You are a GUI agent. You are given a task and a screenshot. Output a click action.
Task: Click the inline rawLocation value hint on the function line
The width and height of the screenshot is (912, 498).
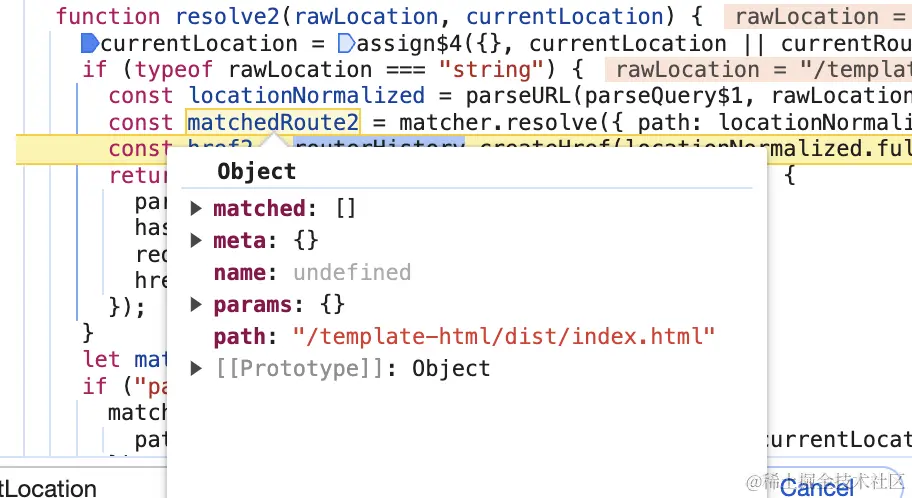818,17
